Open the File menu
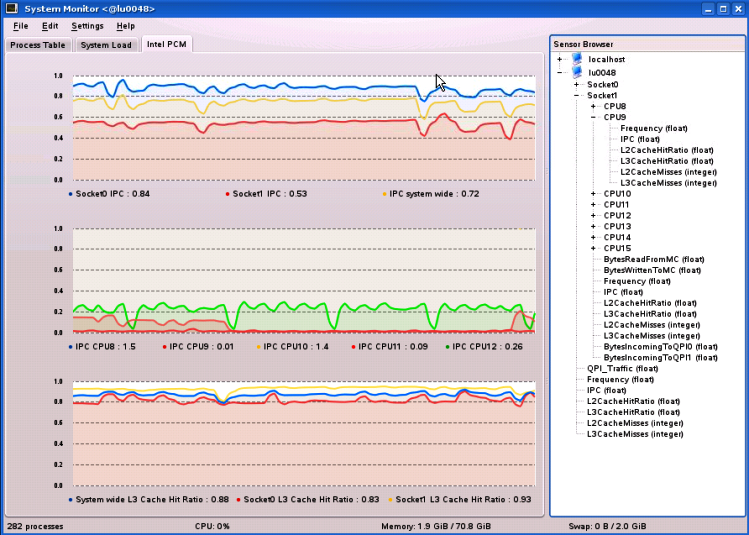Screen dimensions: 749x535 point(21,26)
